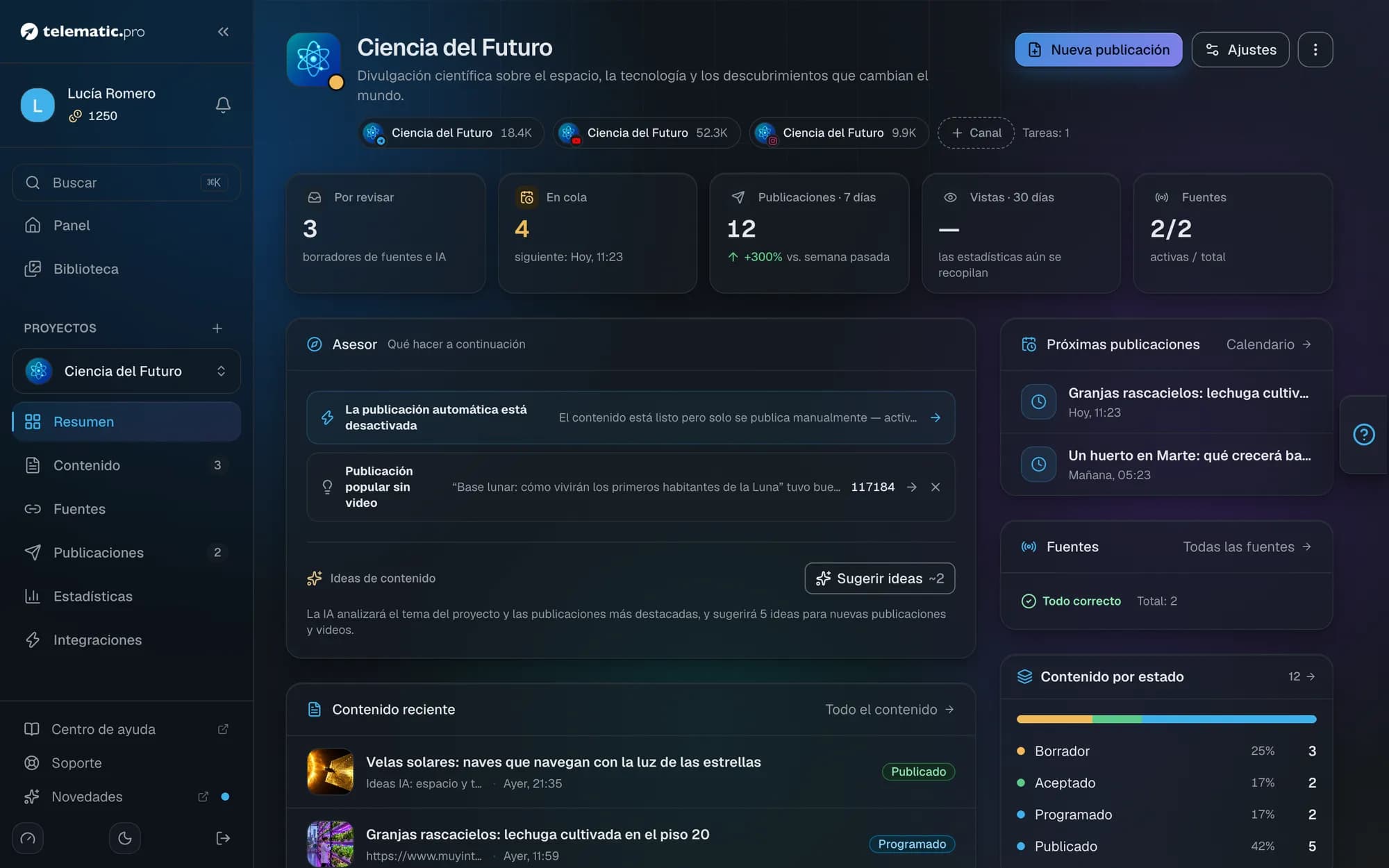Open Novedades link

coord(126,797)
